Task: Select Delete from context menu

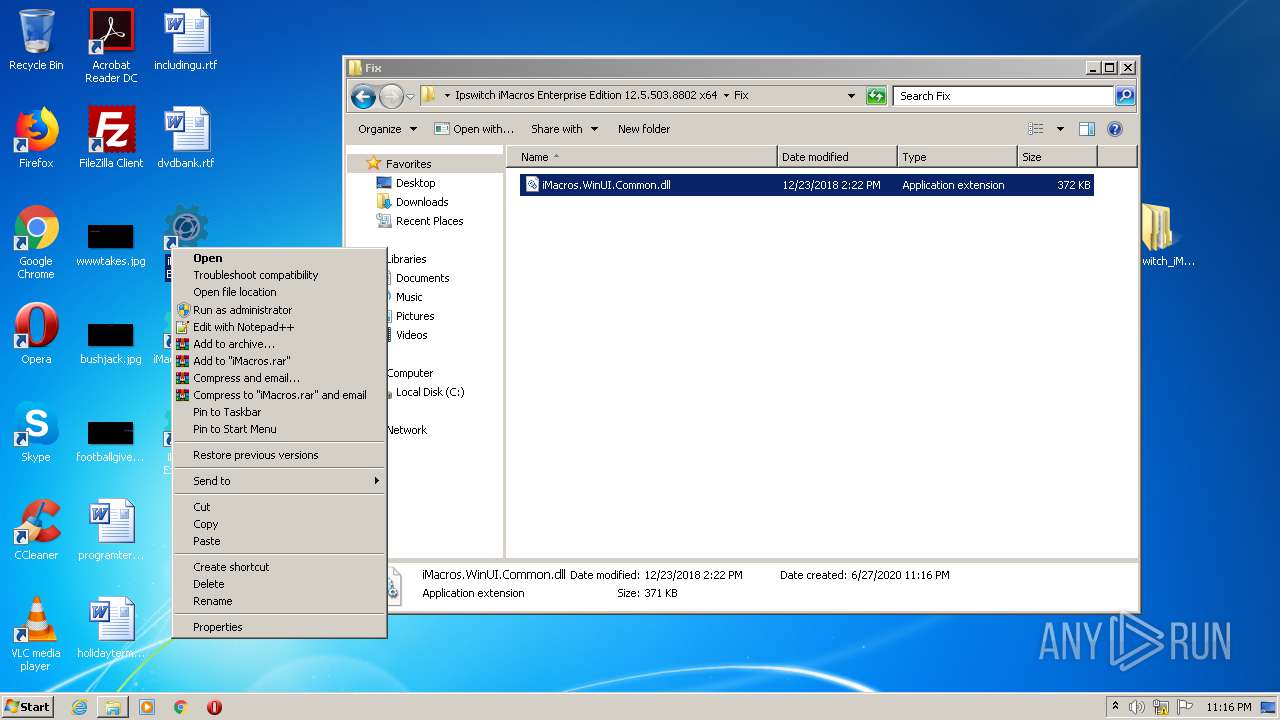Action: point(280,584)
